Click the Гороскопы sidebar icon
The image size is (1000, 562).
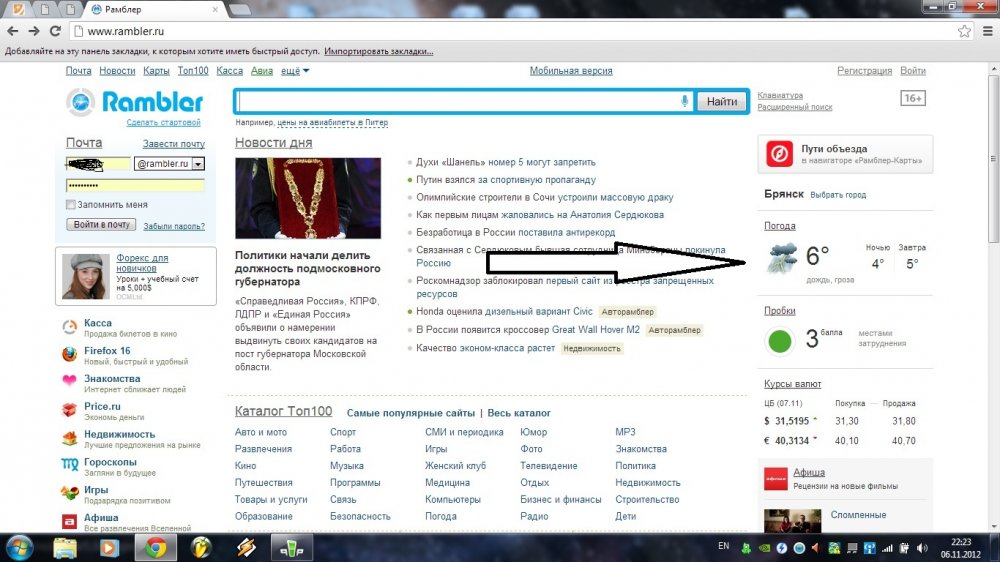(x=70, y=465)
